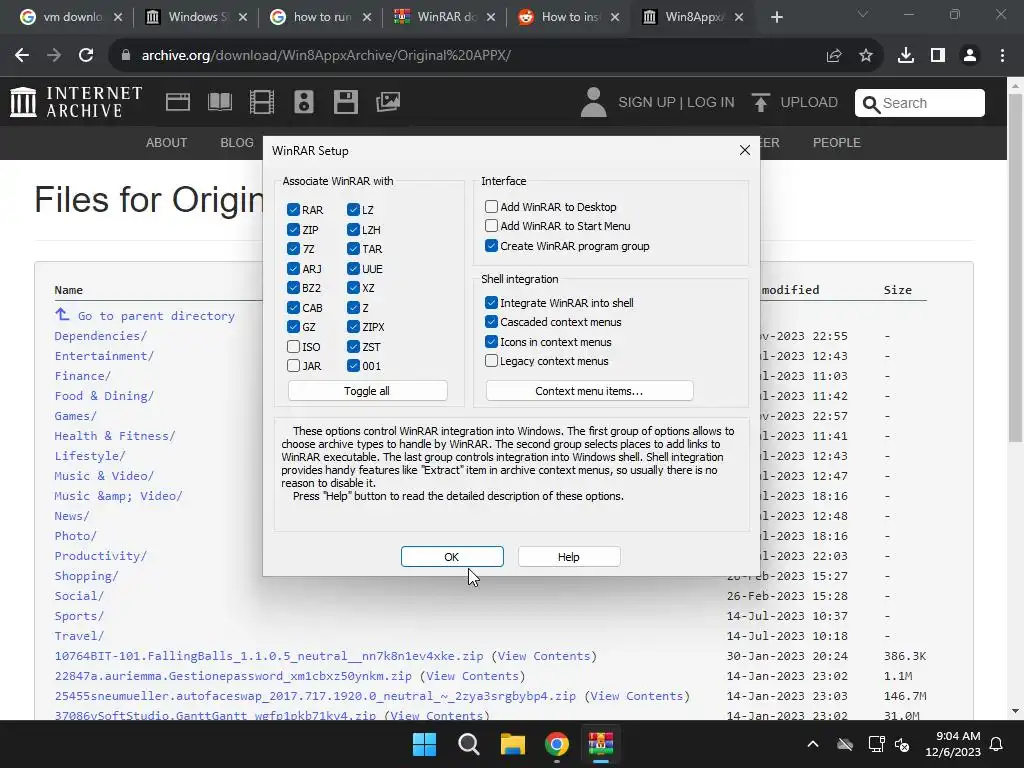Screen dimensions: 1024x768
Task: Toggle Icons in context menus checkbox
Action: 491,341
